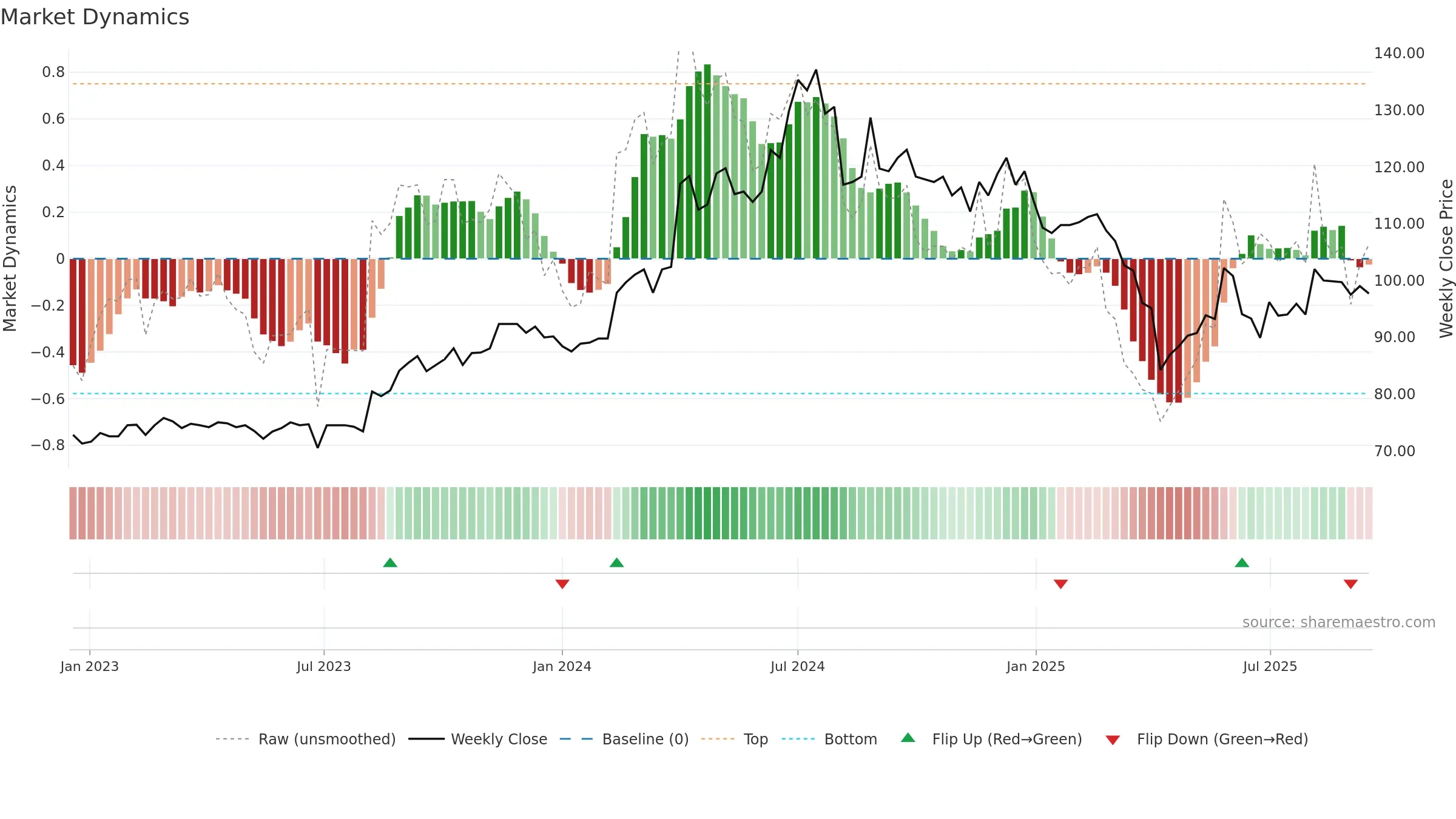Screen dimensions: 1456x819
Task: Click the orange dashed Top threshold line
Action: click(719, 84)
